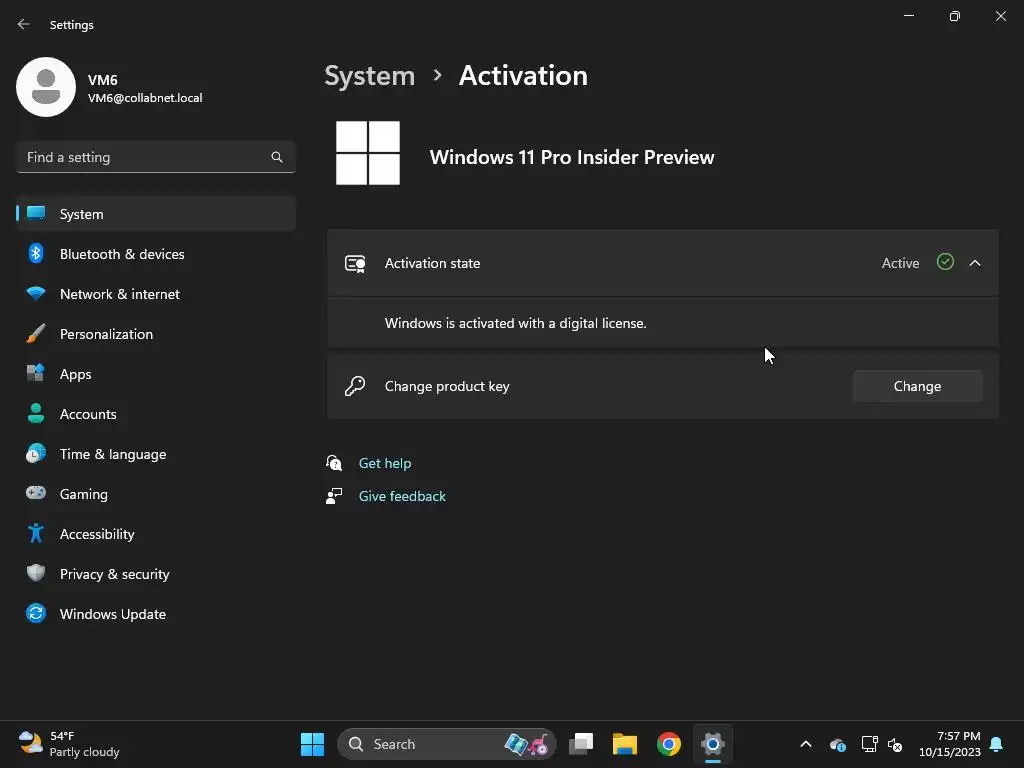Click the search highlight icon in taskbar search
This screenshot has height=768, width=1024.
(x=526, y=744)
